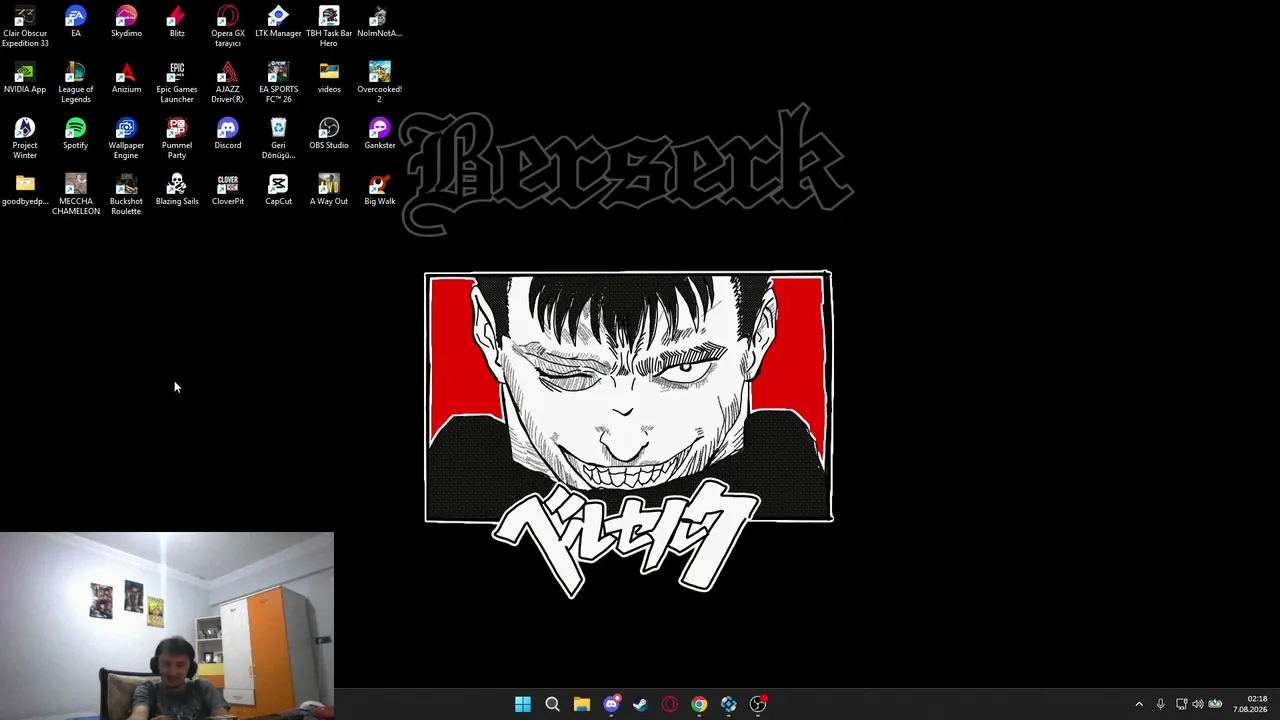
Task: Click the OBS Studio desktop shortcut
Action: click(x=329, y=134)
